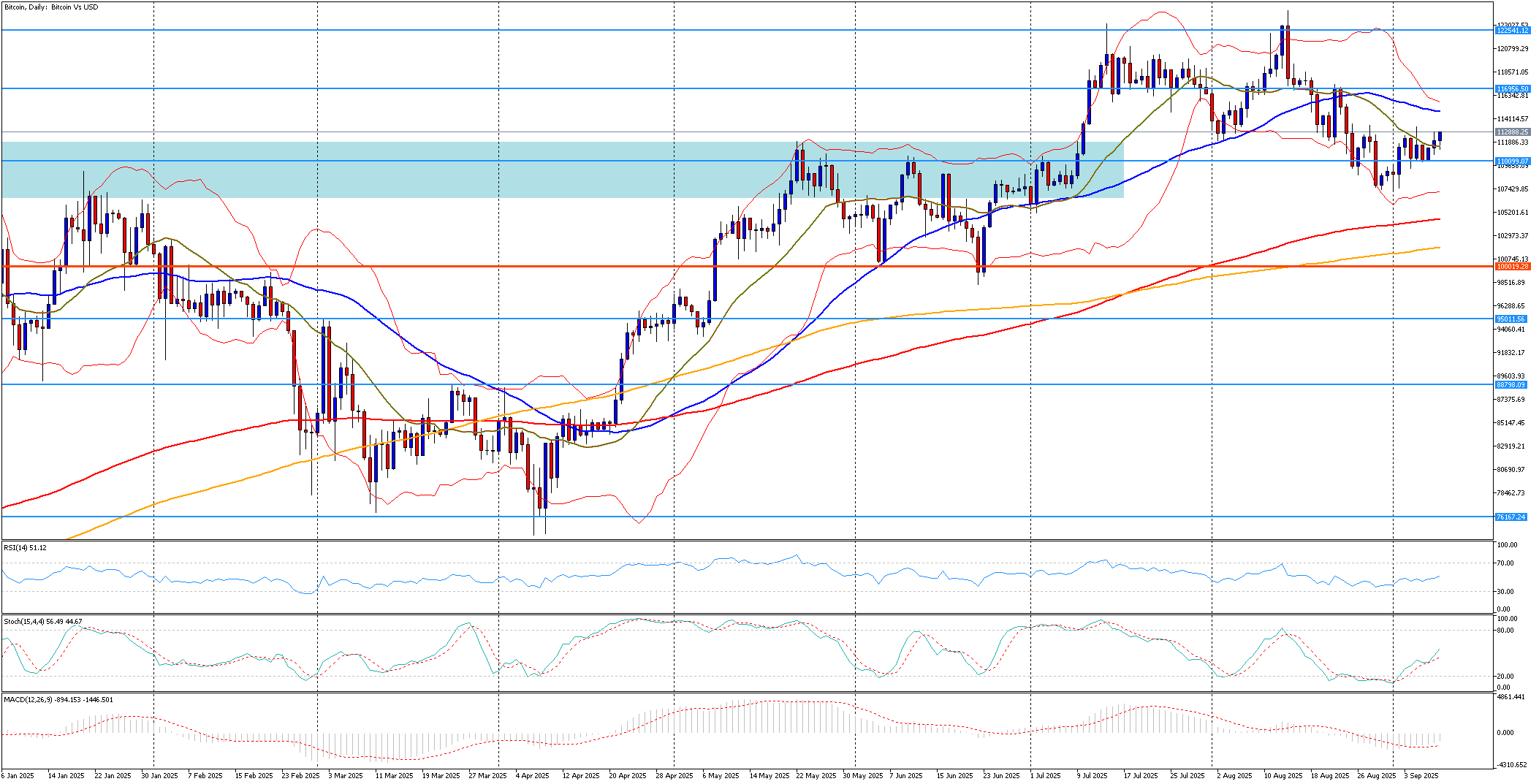This screenshot has height=784, width=1539.
Task: Click the 3 Sep 2025 date label
Action: pos(1421,776)
